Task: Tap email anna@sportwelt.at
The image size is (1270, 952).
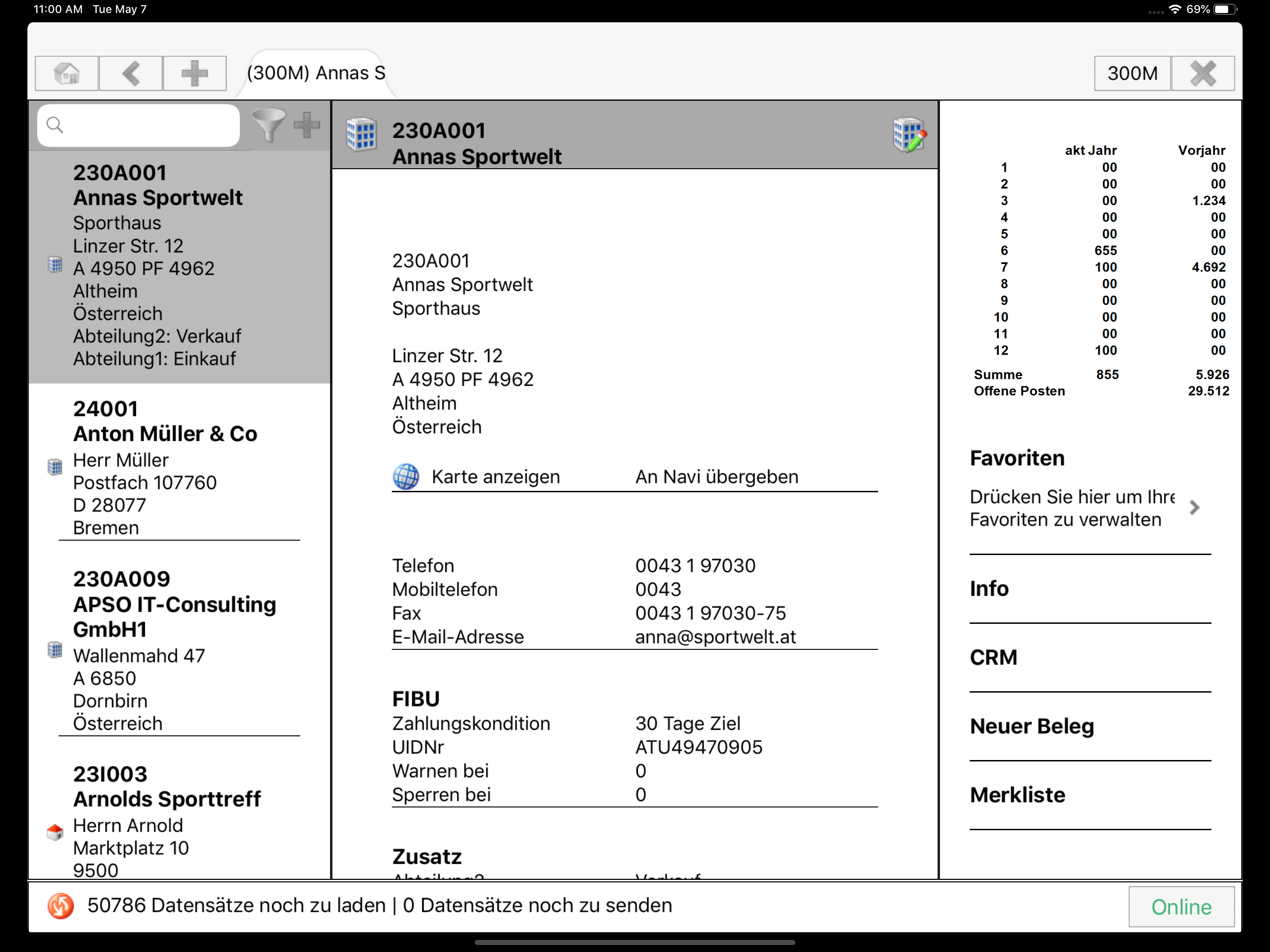Action: click(x=715, y=637)
